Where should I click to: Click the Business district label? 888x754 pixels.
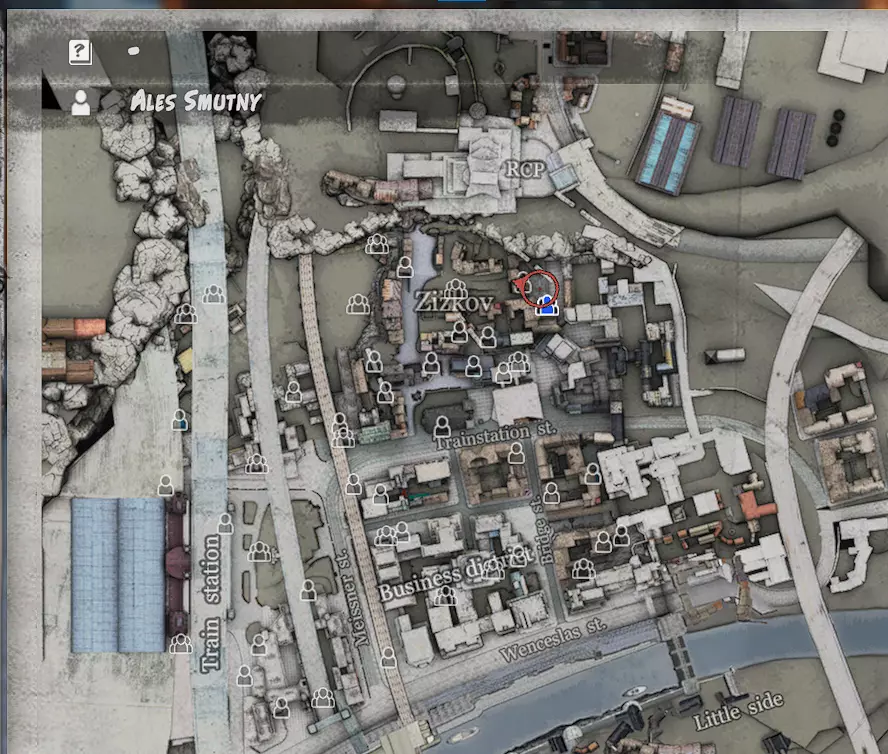coord(456,574)
